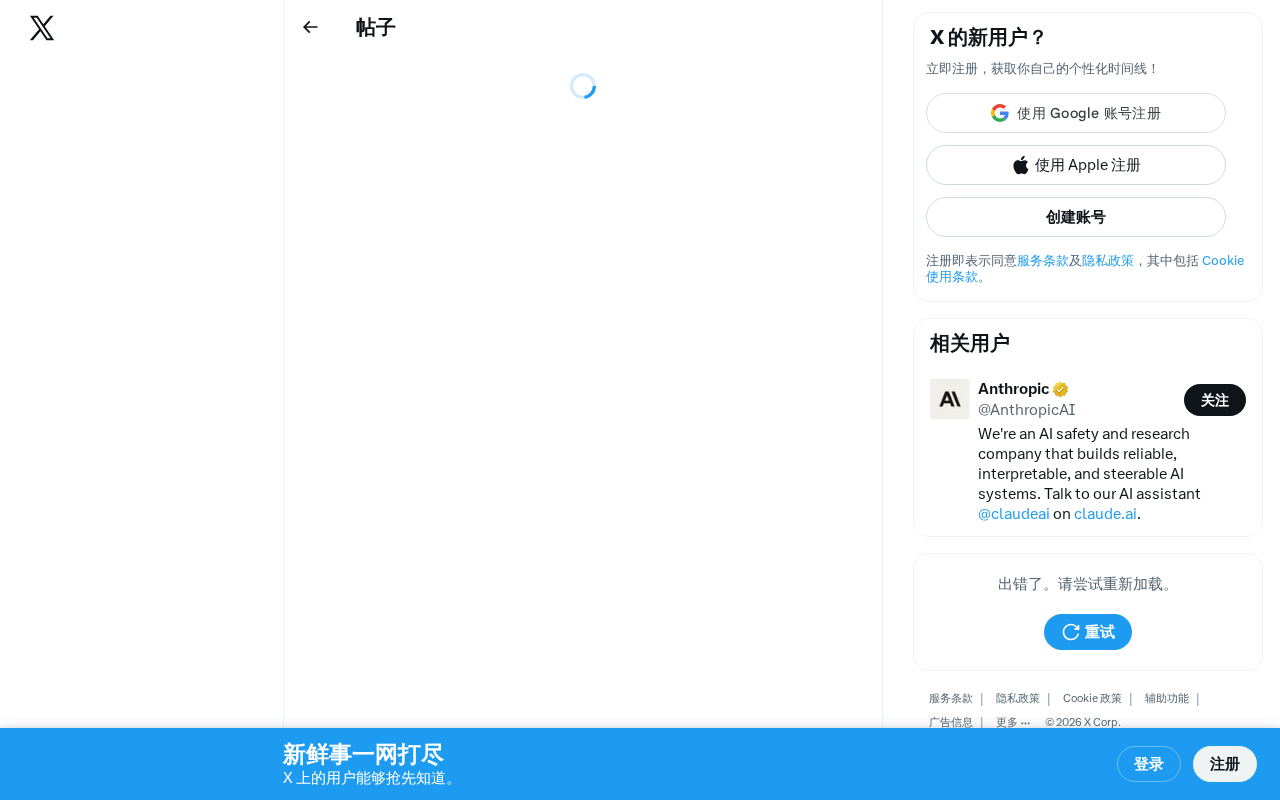Select the 创建账号 button
1280x800 pixels.
(1076, 217)
